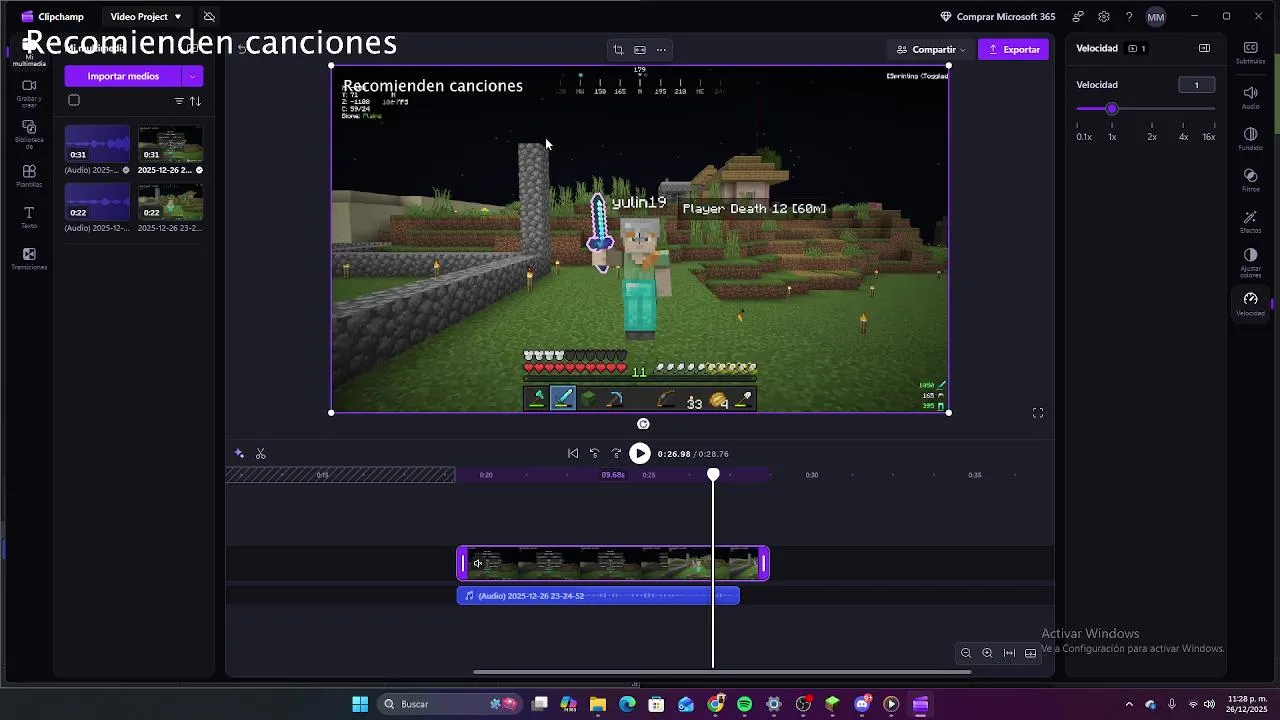Open Clipchamp settings gear

pyautogui.click(x=1104, y=17)
